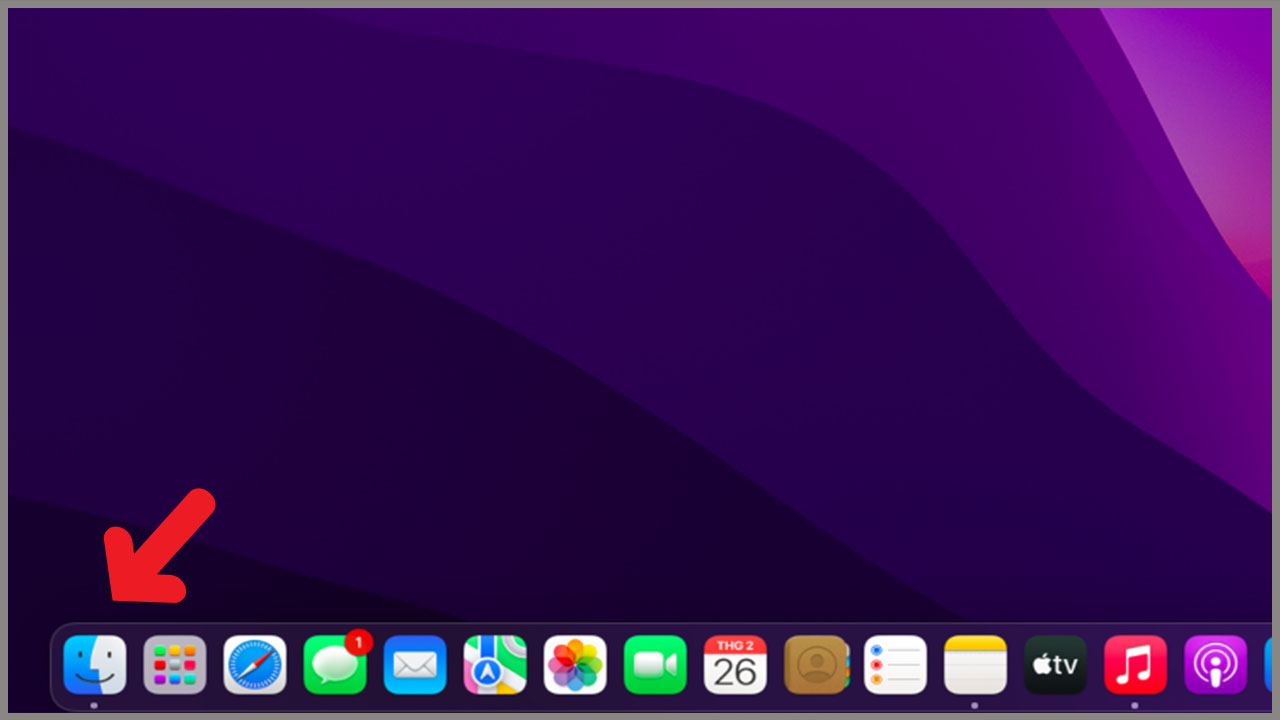Launch Apple TV from Dock
The width and height of the screenshot is (1280, 720).
click(x=1055, y=665)
